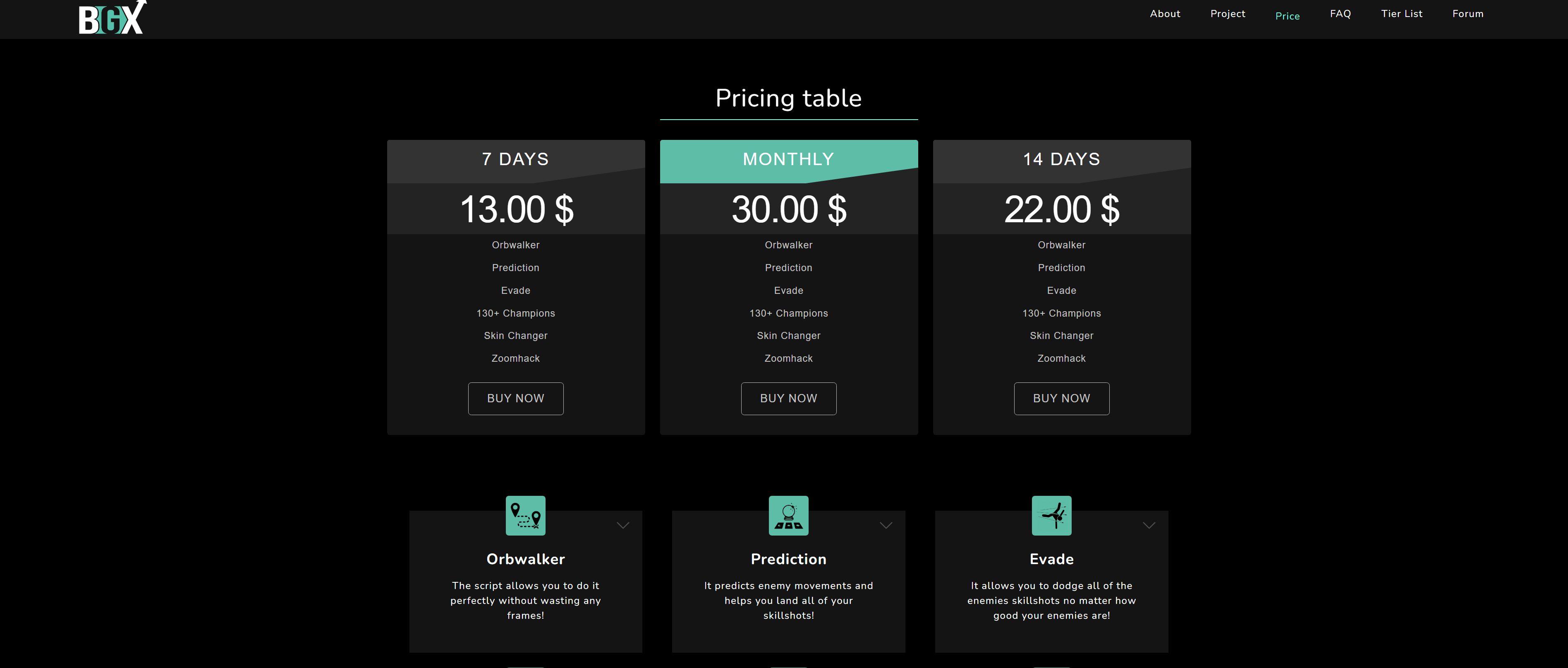The height and width of the screenshot is (668, 1568).
Task: Open the About menu item
Action: (1164, 14)
